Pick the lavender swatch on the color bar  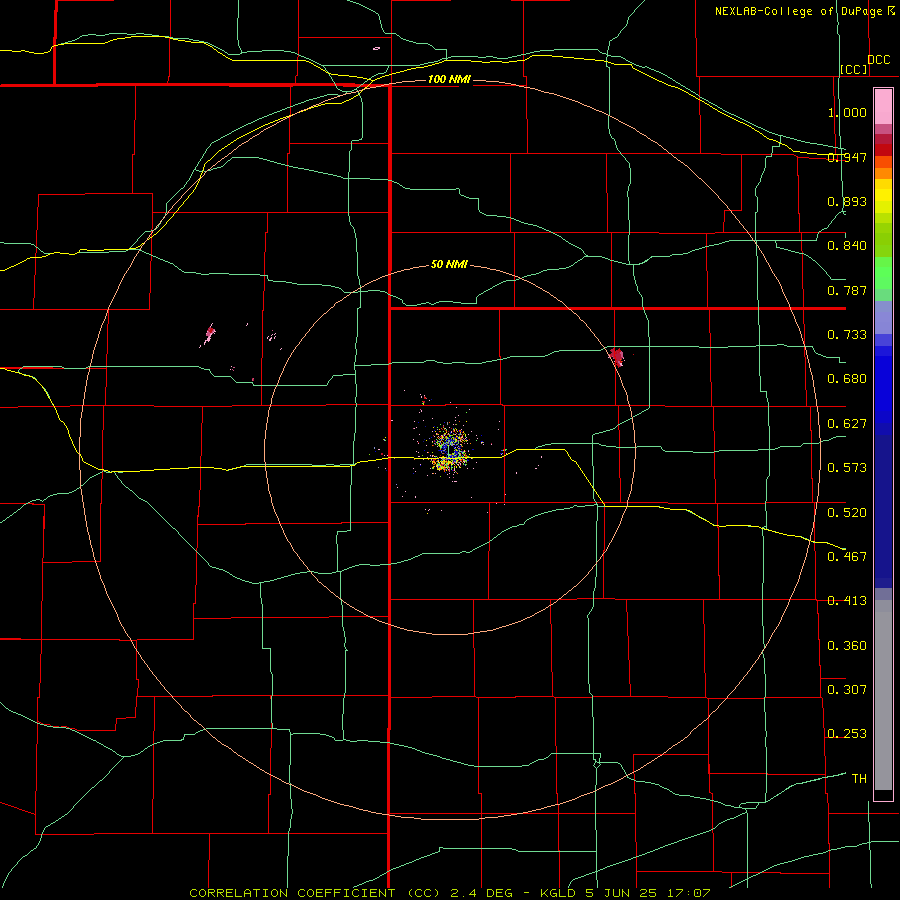pyautogui.click(x=883, y=317)
